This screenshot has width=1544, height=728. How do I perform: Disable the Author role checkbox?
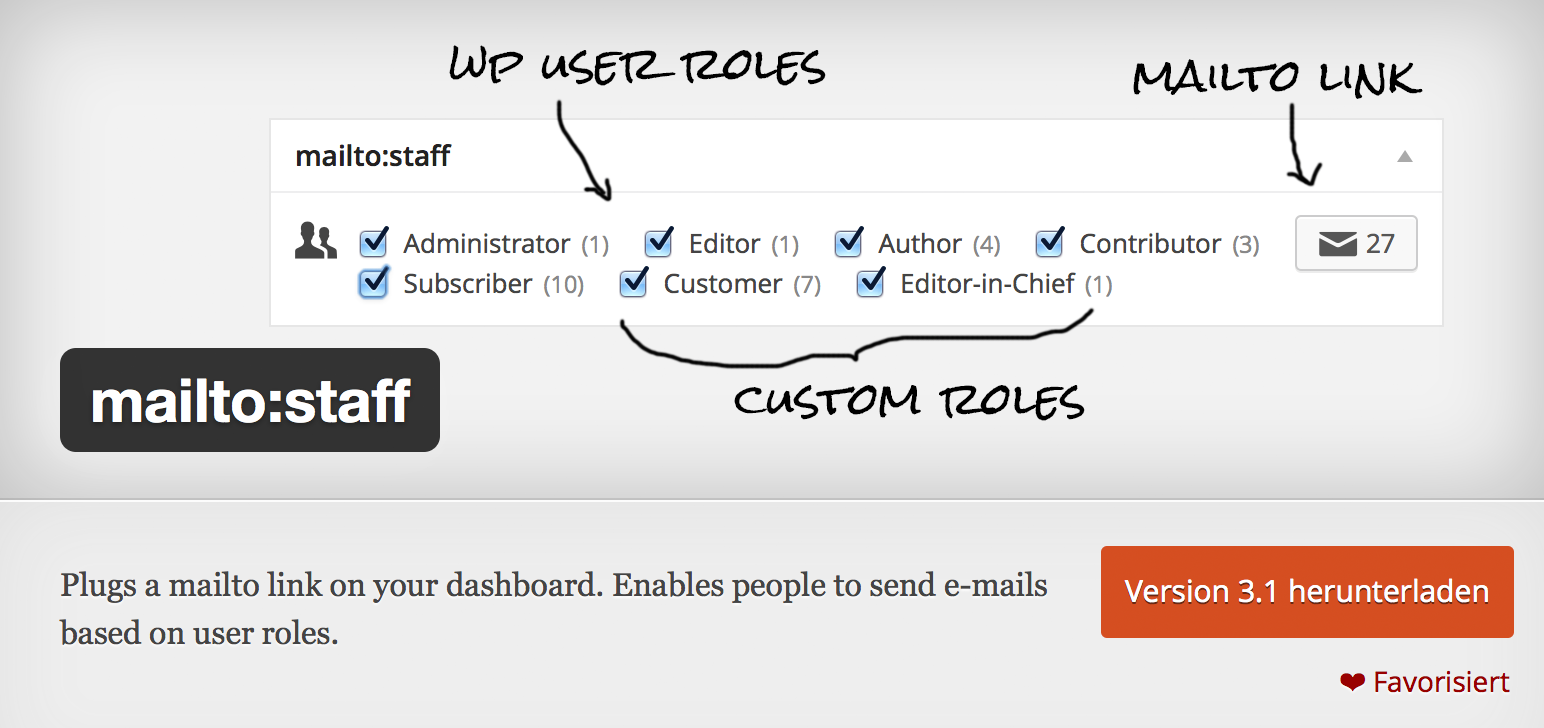[x=849, y=243]
